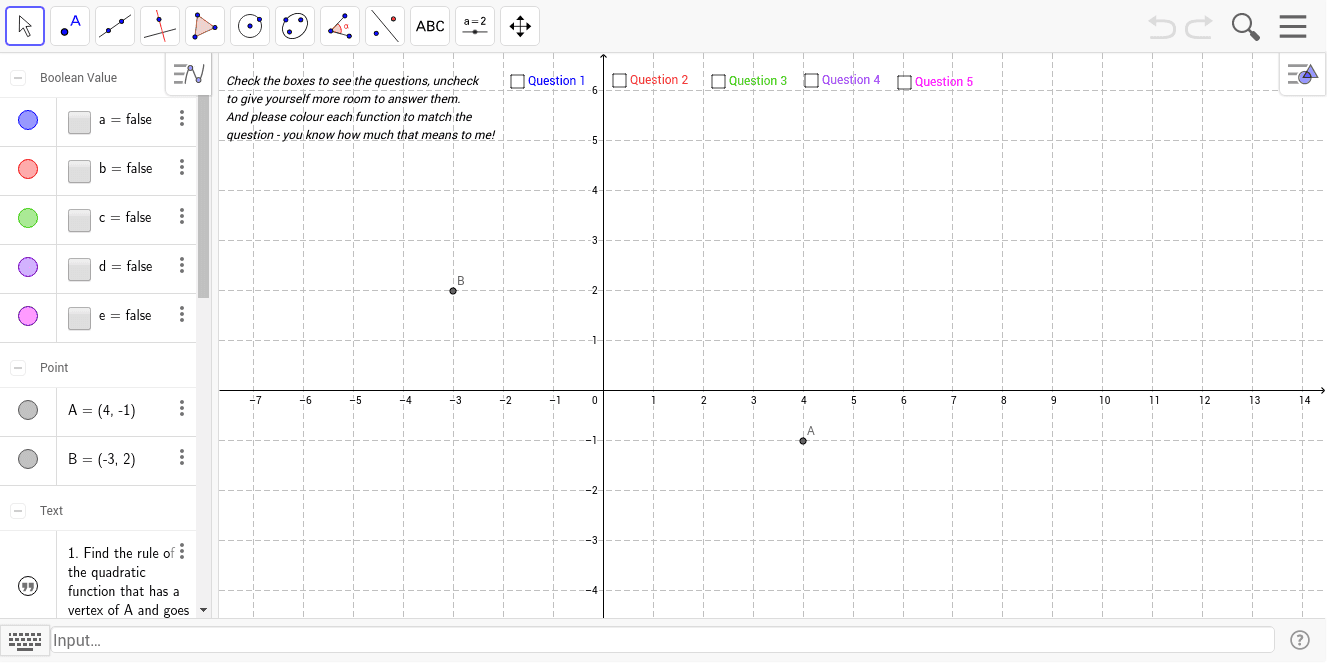The width and height of the screenshot is (1327, 663).
Task: Collapse the Text group
Action: (x=18, y=511)
